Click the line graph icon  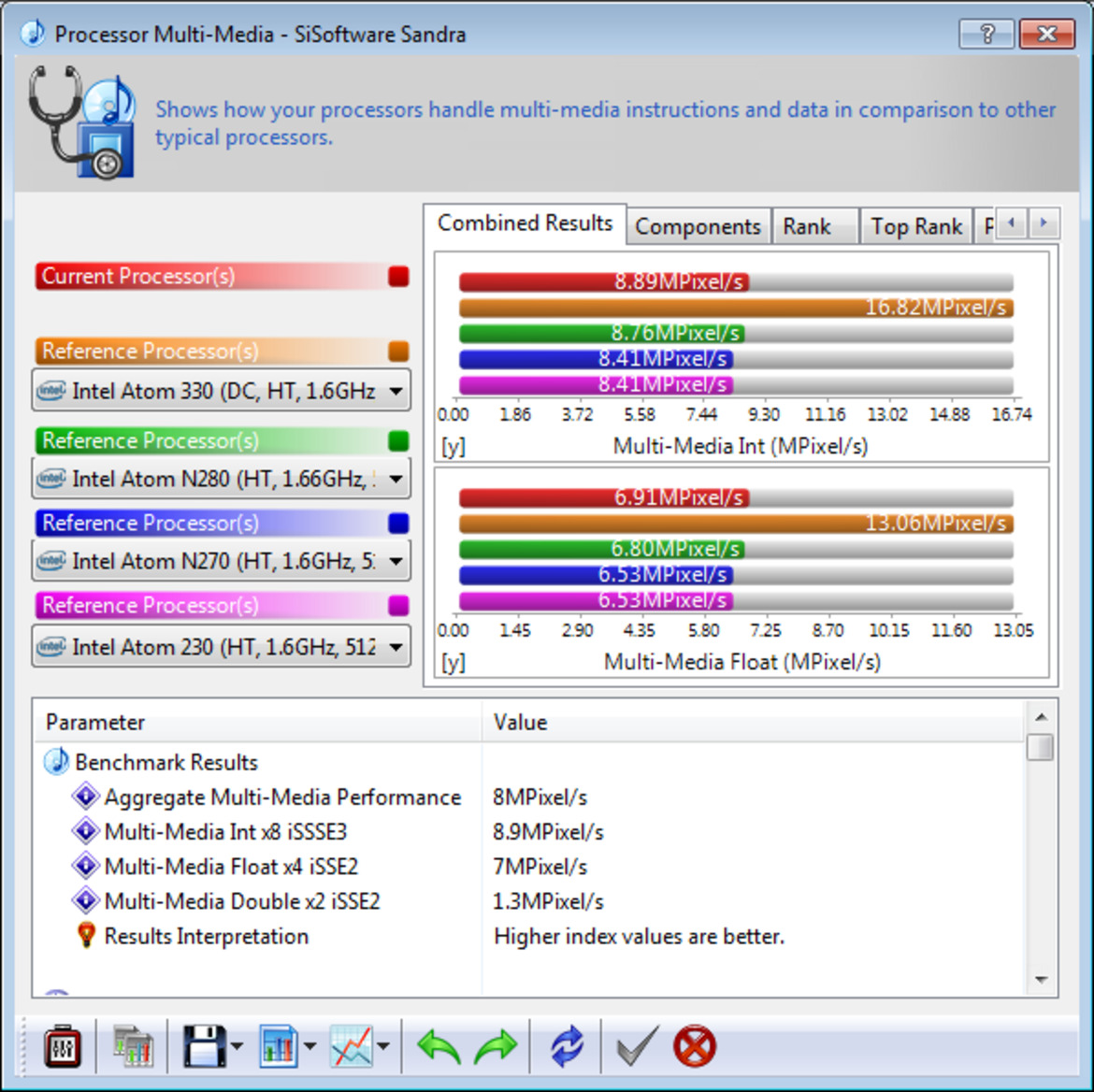351,1046
